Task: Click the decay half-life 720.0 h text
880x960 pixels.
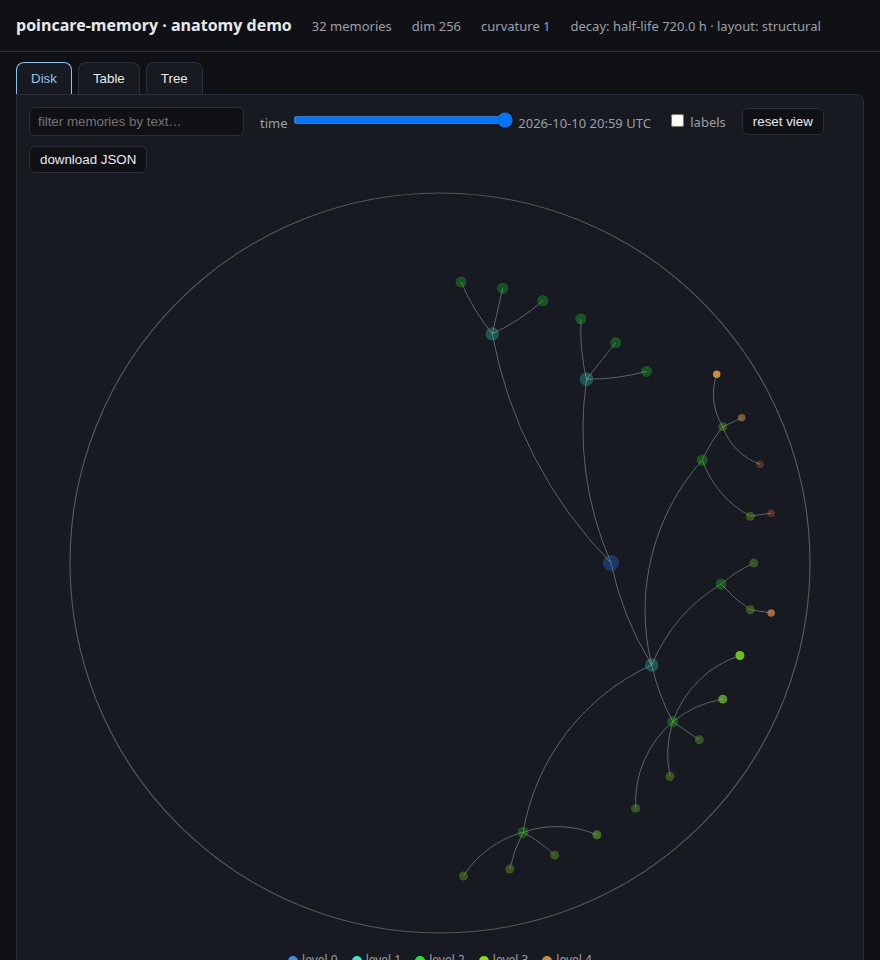Action: coord(638,26)
